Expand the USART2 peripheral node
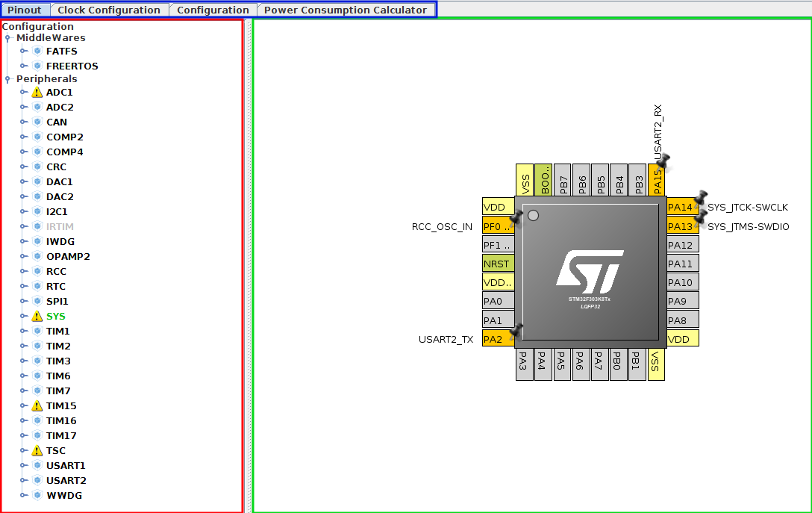The height and width of the screenshot is (513, 812). point(23,481)
